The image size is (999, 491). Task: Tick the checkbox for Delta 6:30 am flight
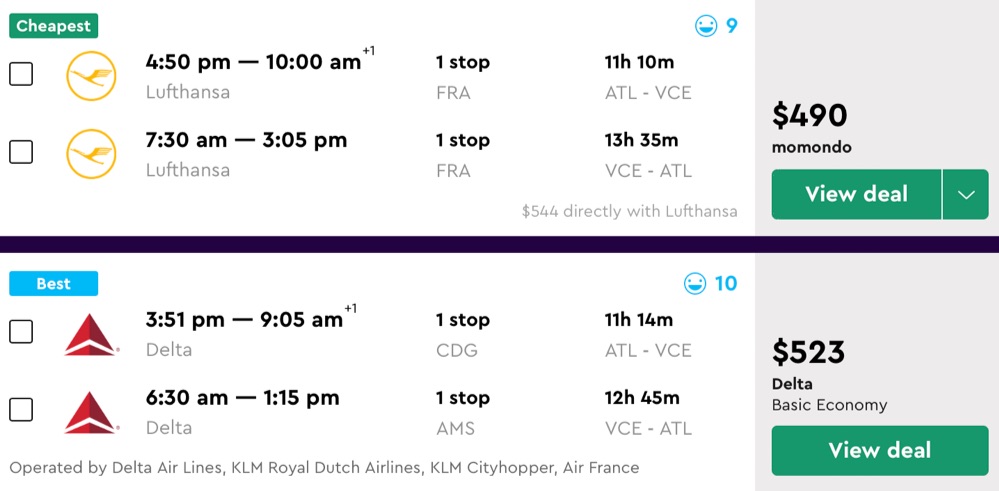click(x=21, y=410)
